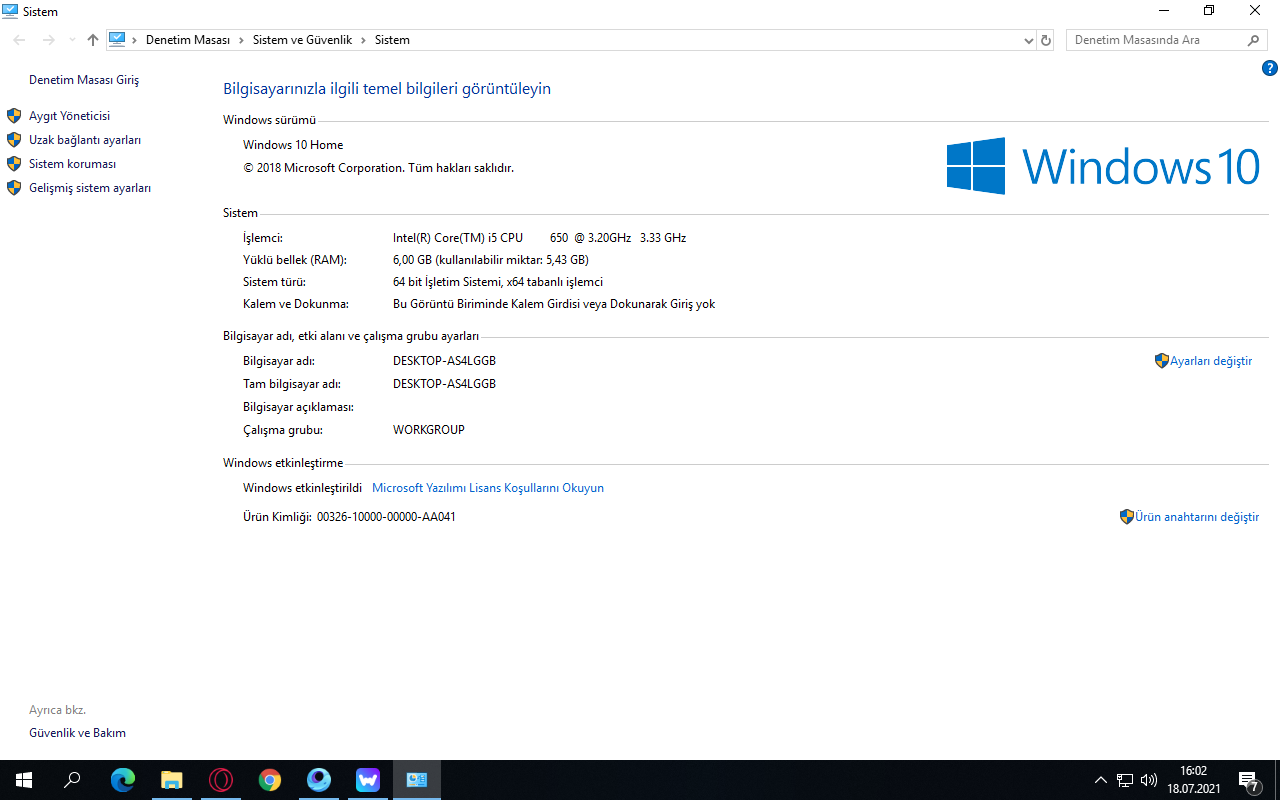Screen dimensions: 1280x800
Task: Open Gelişmiş sistem ayarları link
Action: [90, 188]
